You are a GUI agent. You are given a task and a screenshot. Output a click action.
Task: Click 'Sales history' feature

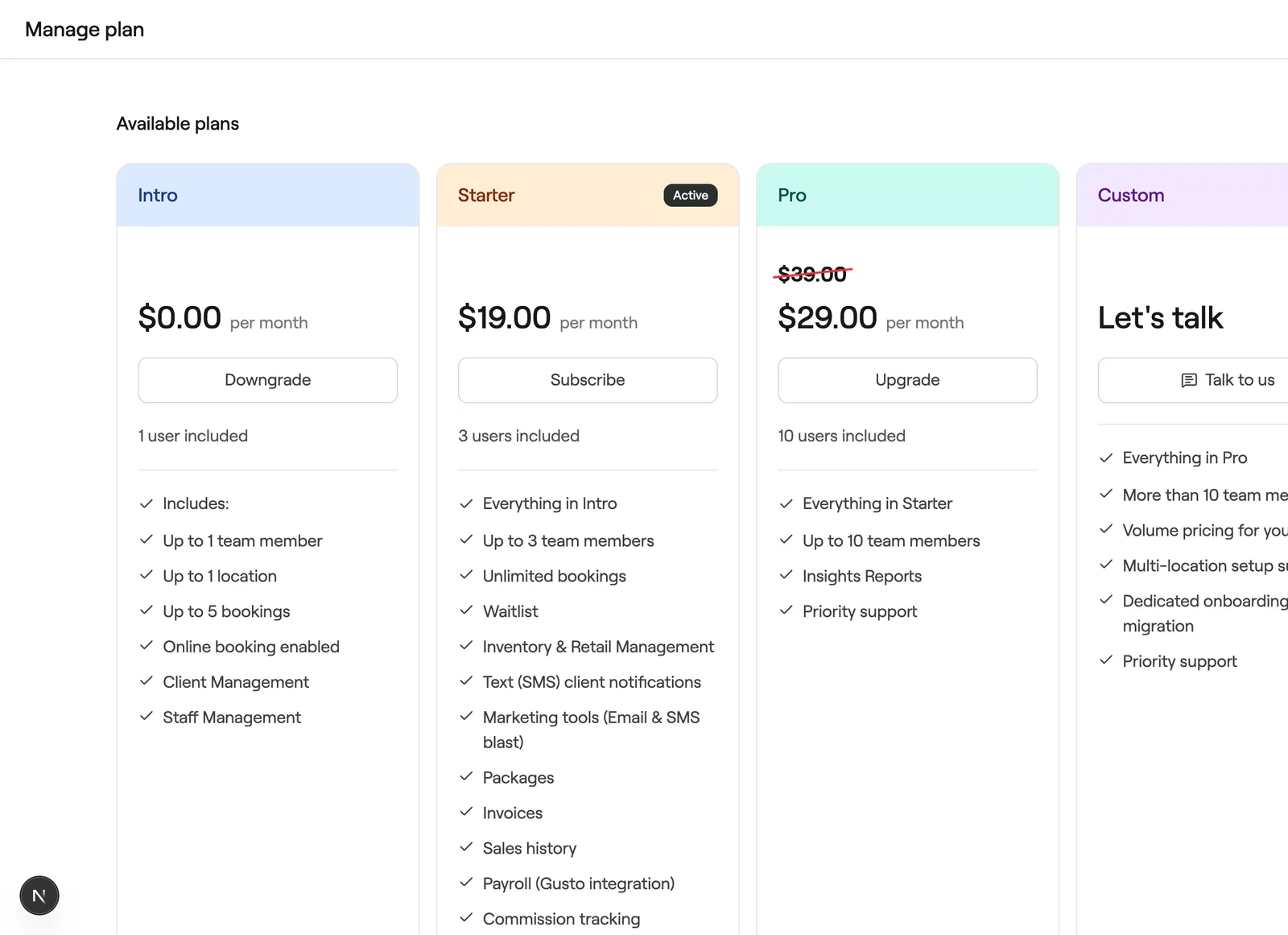click(x=530, y=849)
